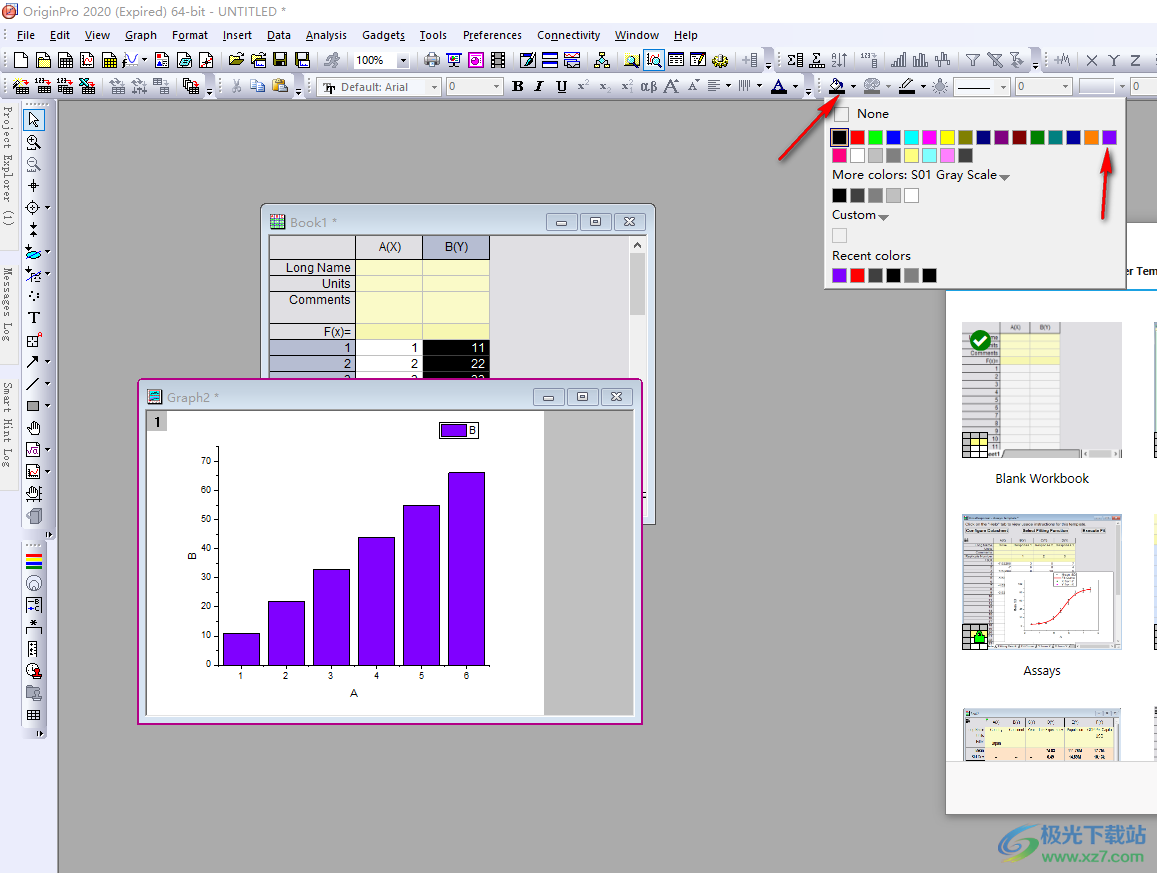
Task: Open the Connectivity menu
Action: 568,35
